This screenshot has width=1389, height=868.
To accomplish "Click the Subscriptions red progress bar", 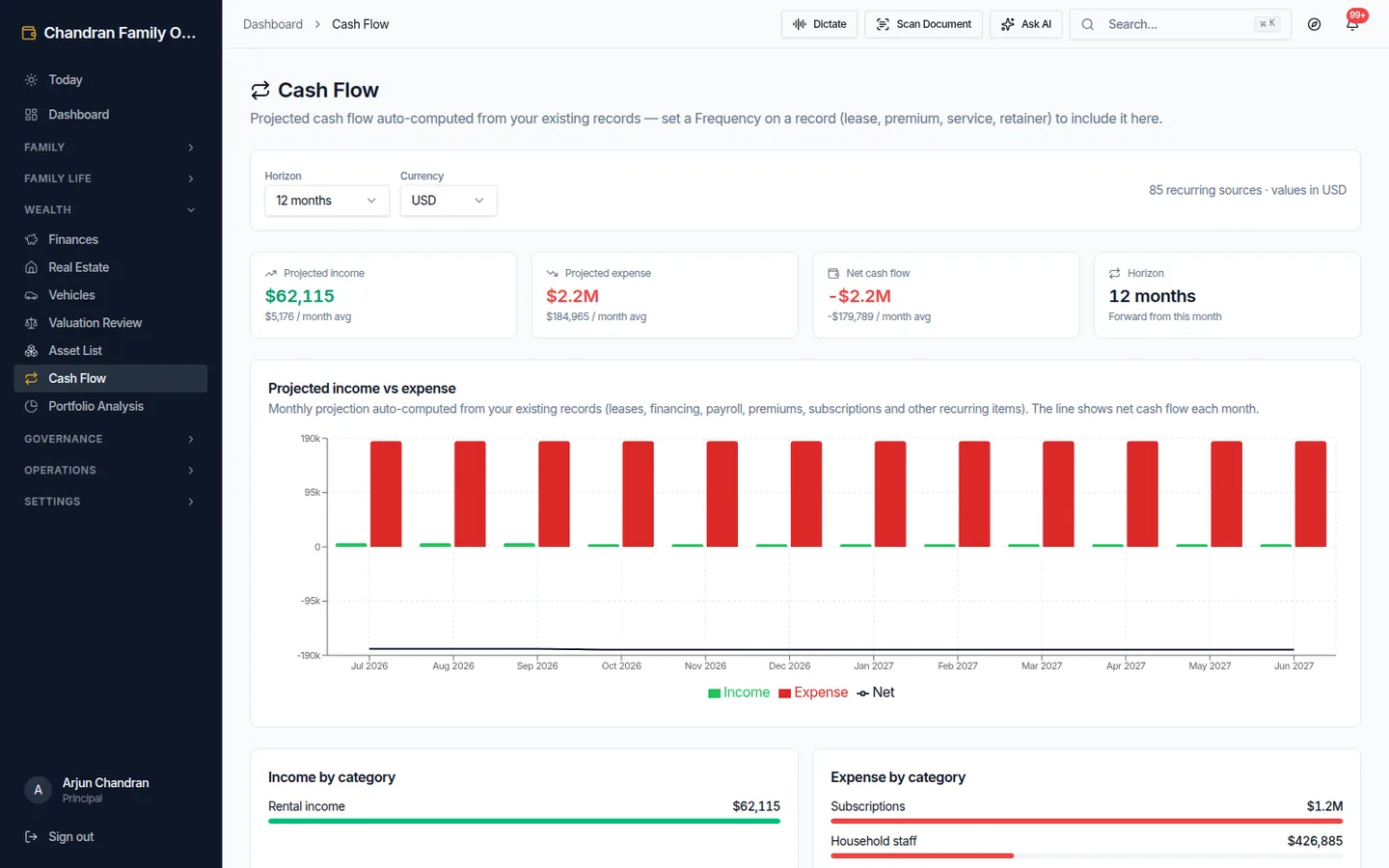I will click(1086, 821).
